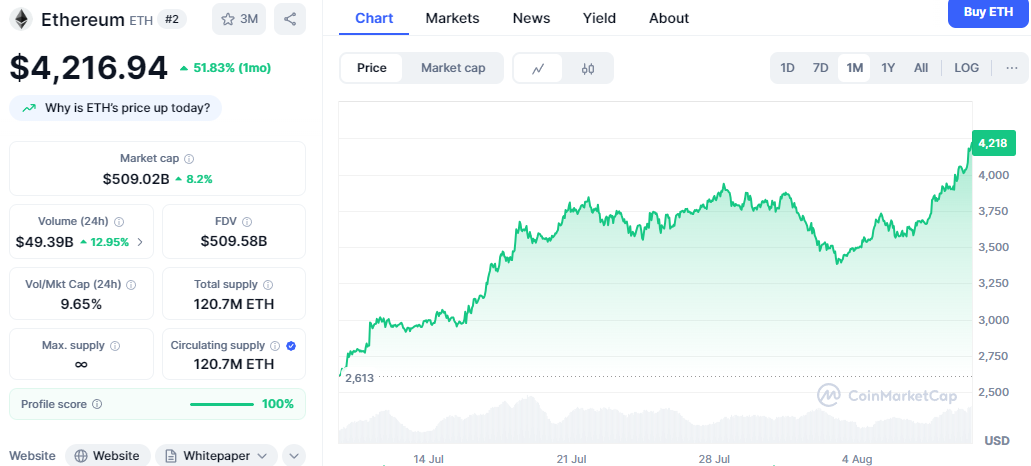Set chart range to 1D
The height and width of the screenshot is (466, 1031).
pyautogui.click(x=787, y=68)
